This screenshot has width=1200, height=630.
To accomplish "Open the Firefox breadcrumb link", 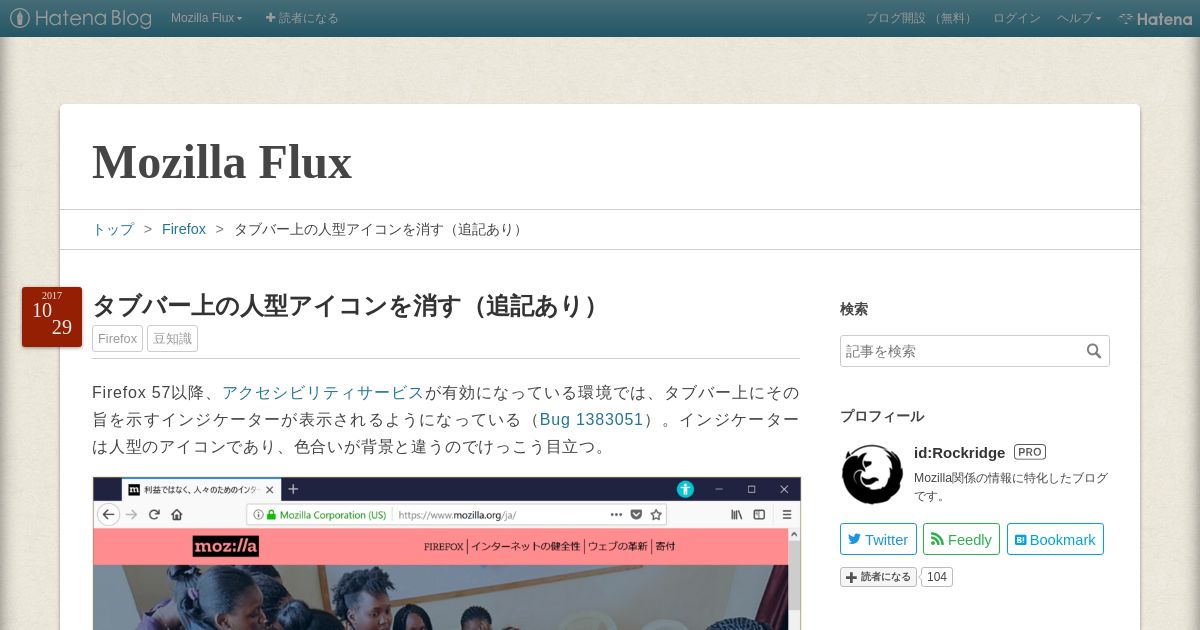I will click(x=184, y=229).
